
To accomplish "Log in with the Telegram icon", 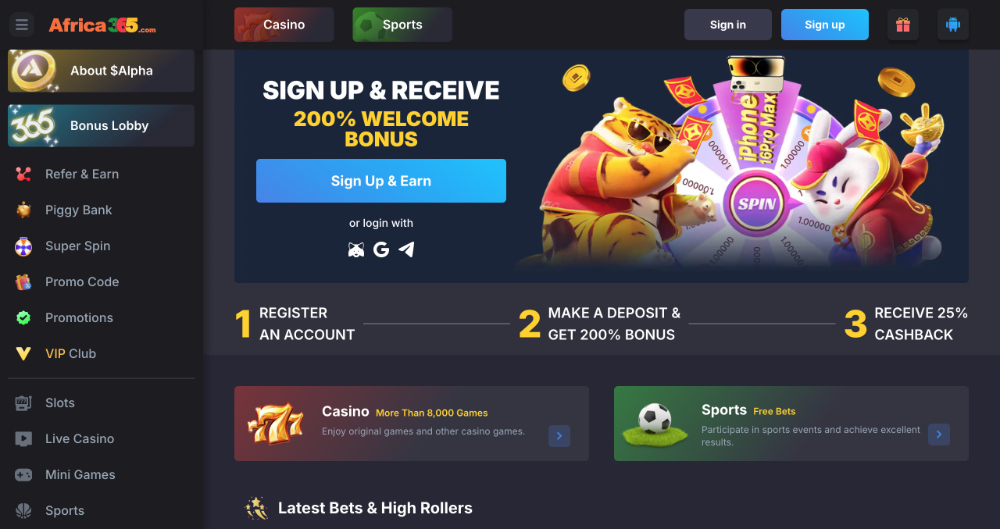I will tap(406, 250).
